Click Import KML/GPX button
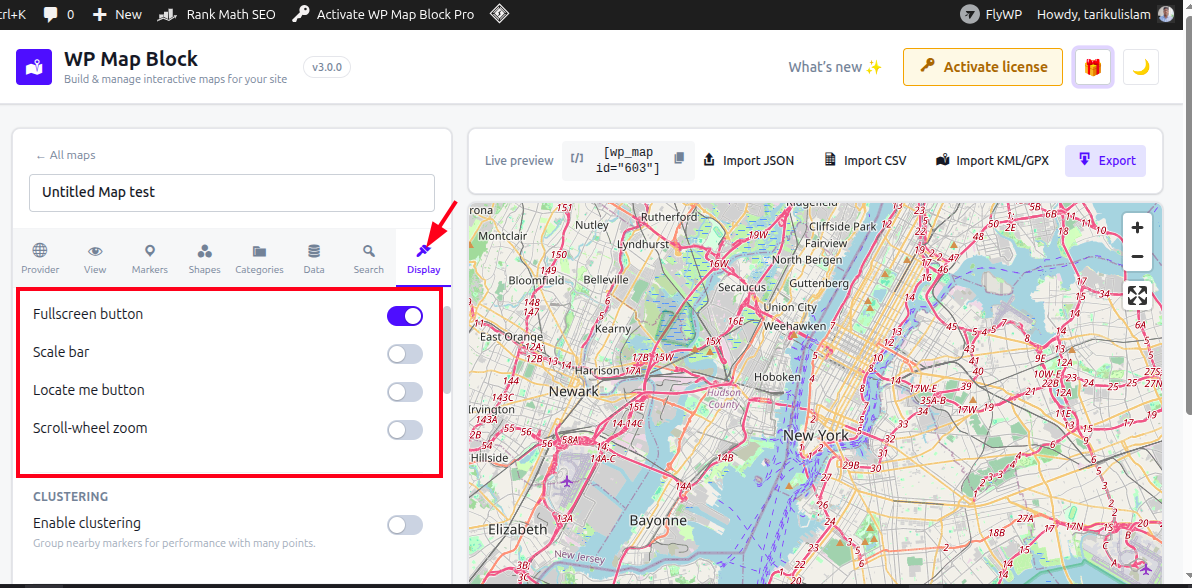 click(x=993, y=161)
